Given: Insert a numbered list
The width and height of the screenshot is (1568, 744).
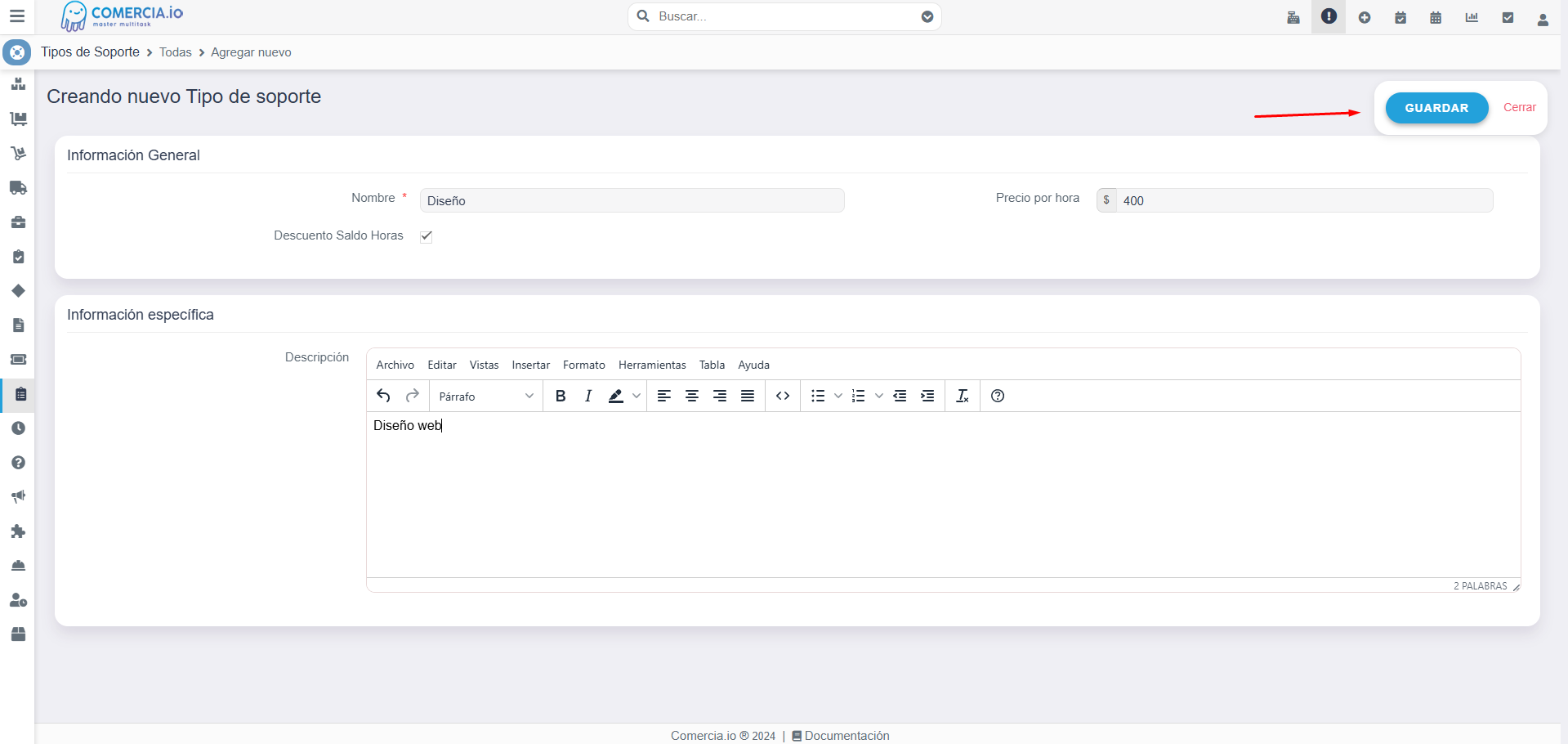Looking at the screenshot, I should (x=859, y=396).
